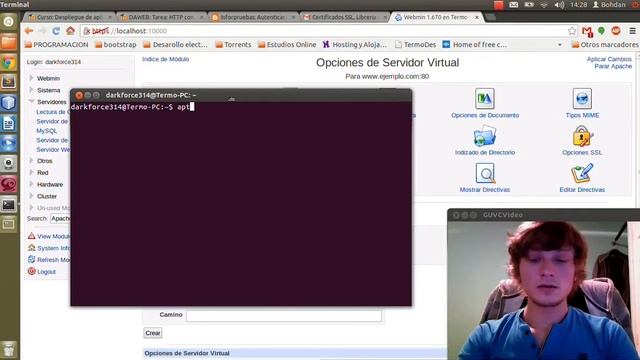Open Indizado de Directorio icon
Viewport: 640px width, 360px height.
(x=484, y=136)
